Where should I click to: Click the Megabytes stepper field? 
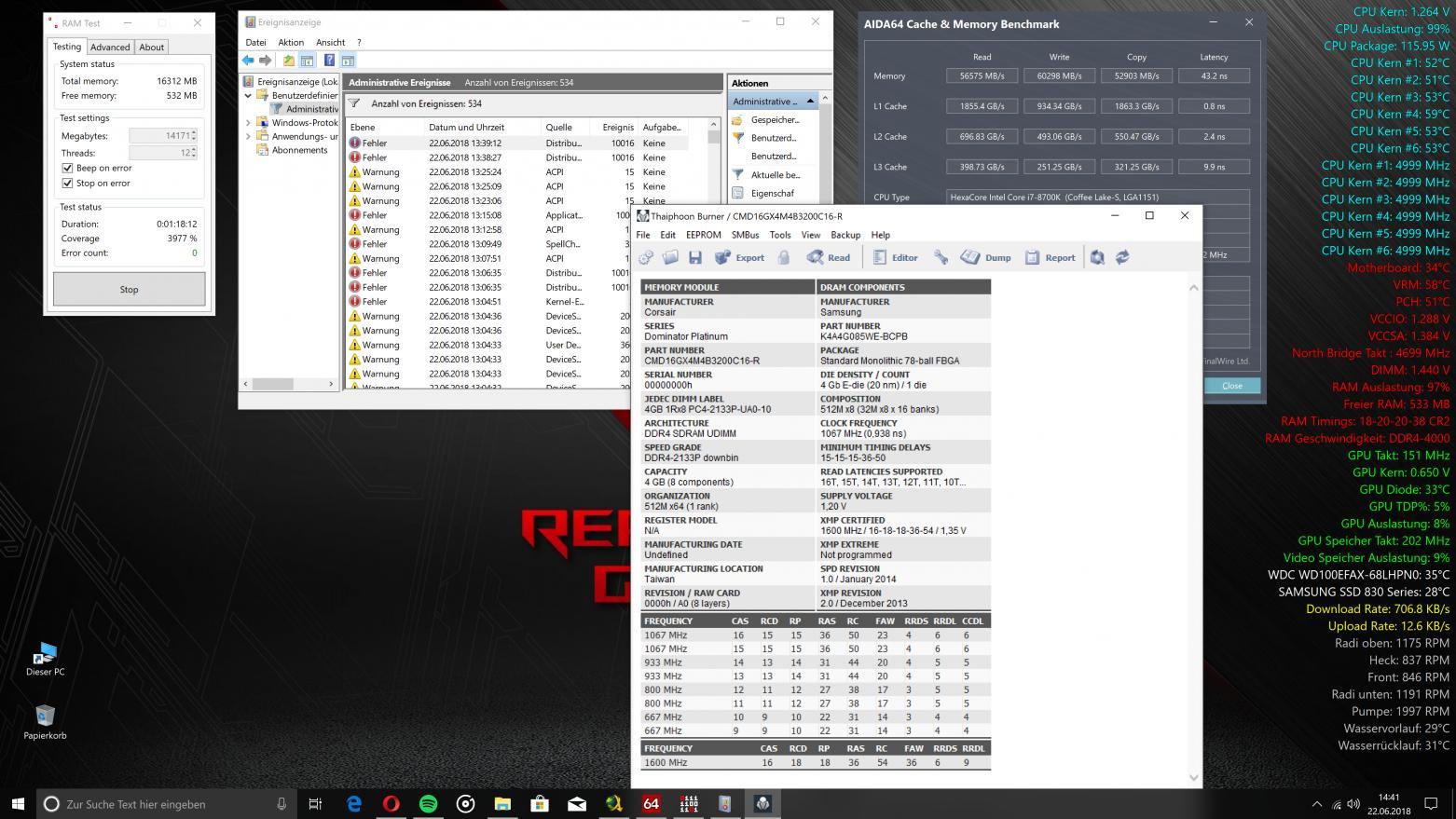pyautogui.click(x=163, y=136)
